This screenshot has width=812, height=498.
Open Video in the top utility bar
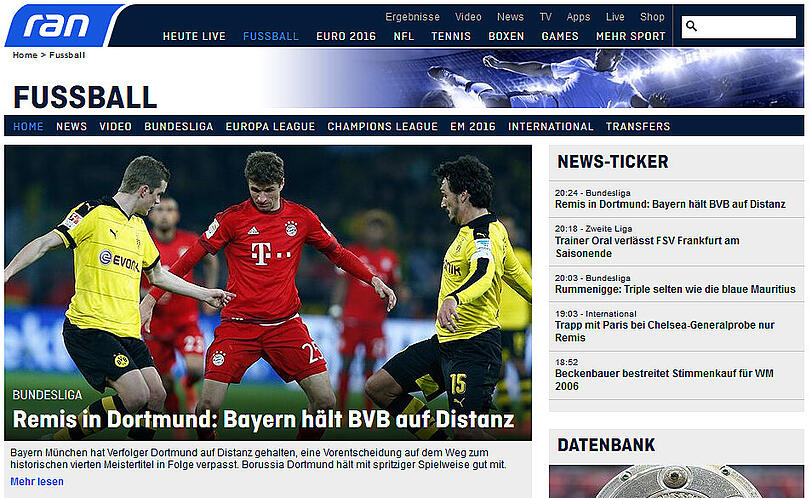[468, 17]
